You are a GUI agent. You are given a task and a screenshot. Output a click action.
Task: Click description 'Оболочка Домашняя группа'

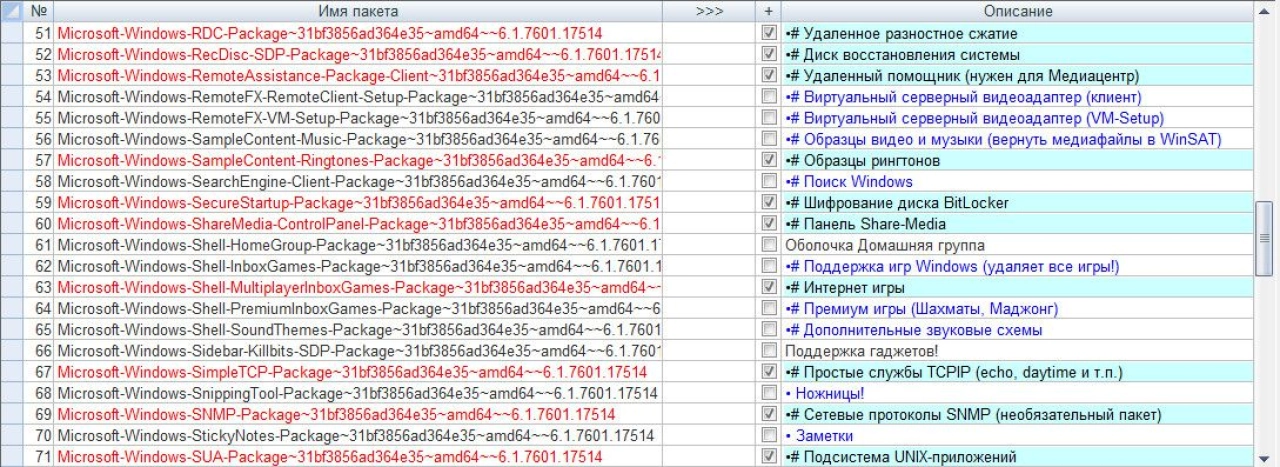(885, 245)
